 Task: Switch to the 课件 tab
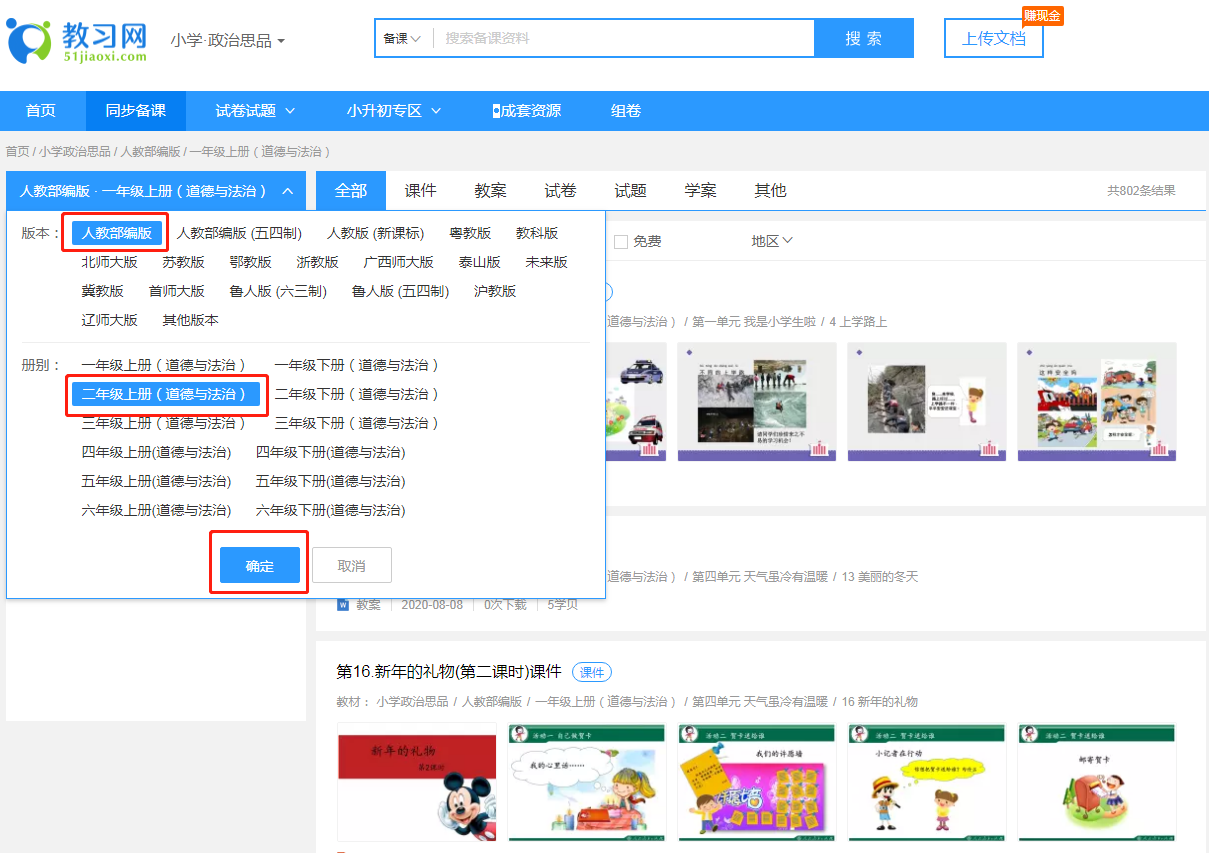click(x=421, y=190)
